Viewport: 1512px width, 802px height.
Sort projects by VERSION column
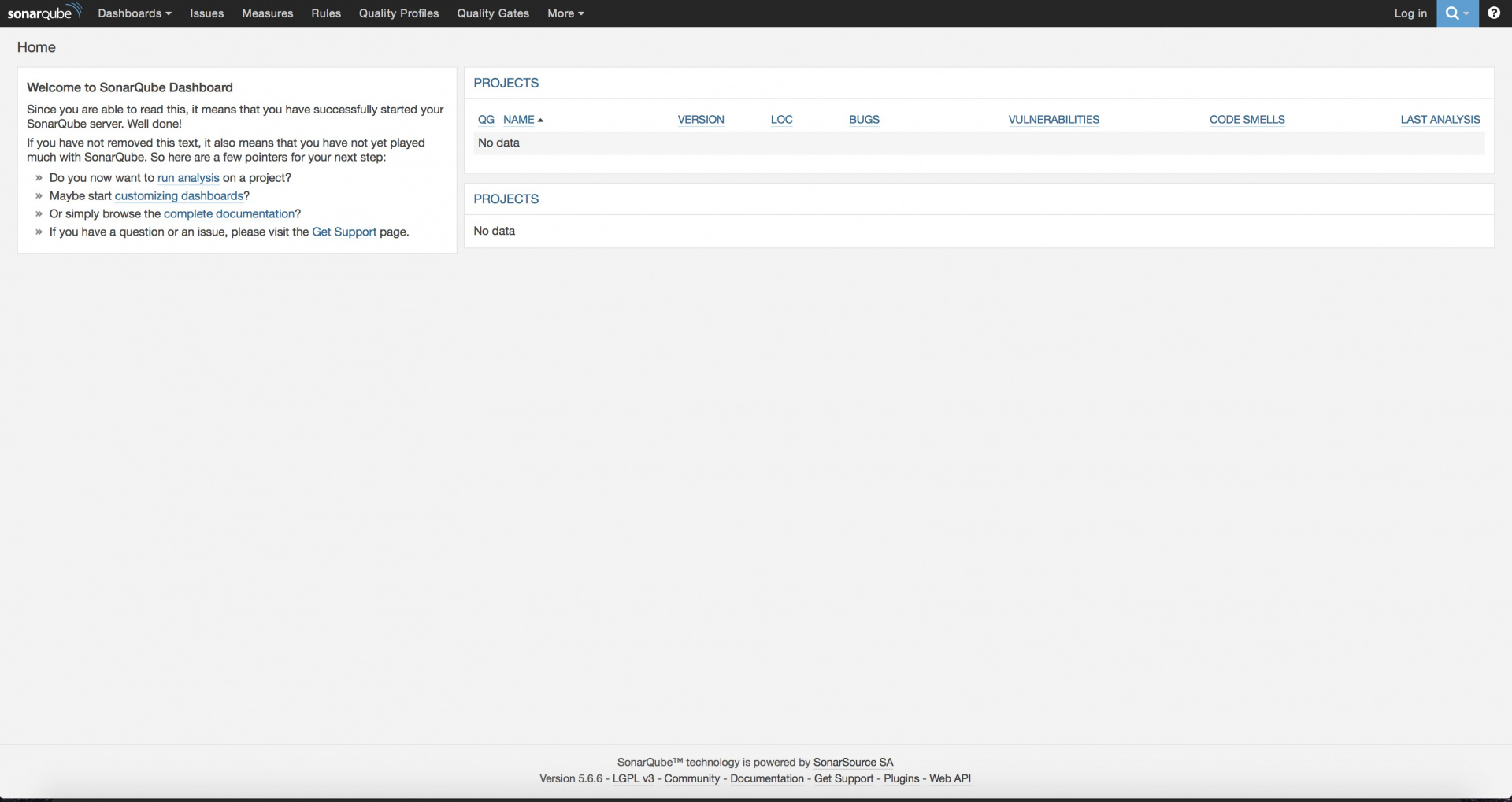pyautogui.click(x=701, y=120)
